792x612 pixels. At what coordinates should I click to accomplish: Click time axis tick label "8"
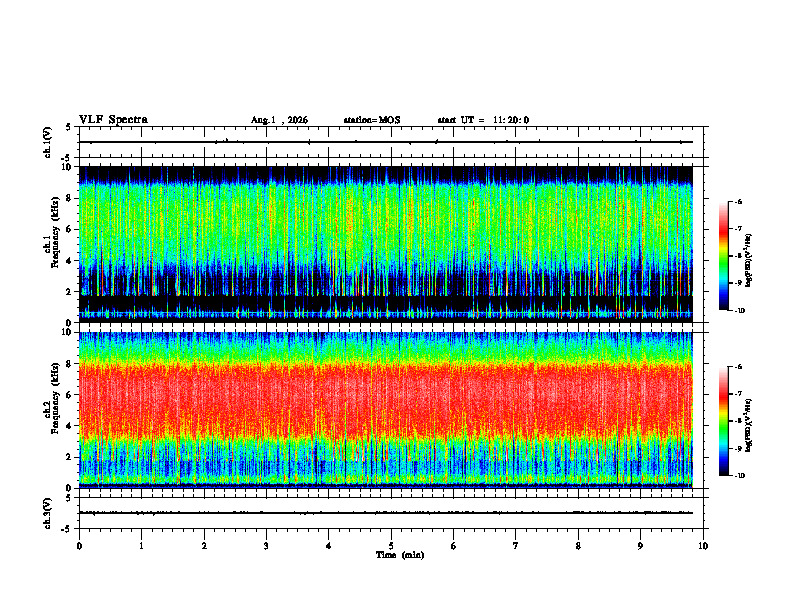578,546
